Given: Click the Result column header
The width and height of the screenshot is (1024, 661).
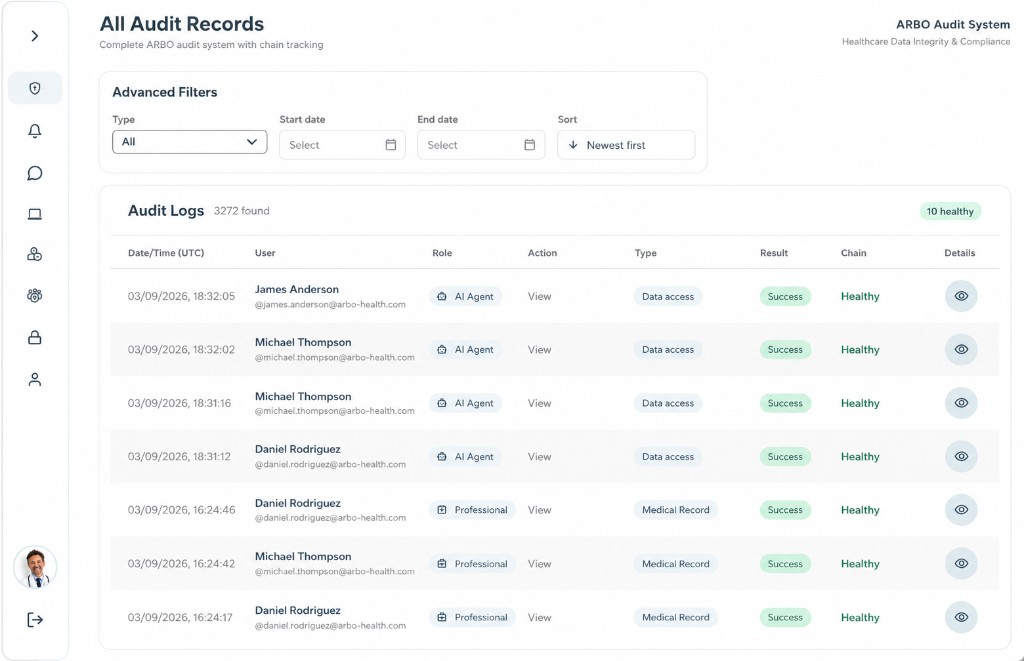Looking at the screenshot, I should point(774,253).
